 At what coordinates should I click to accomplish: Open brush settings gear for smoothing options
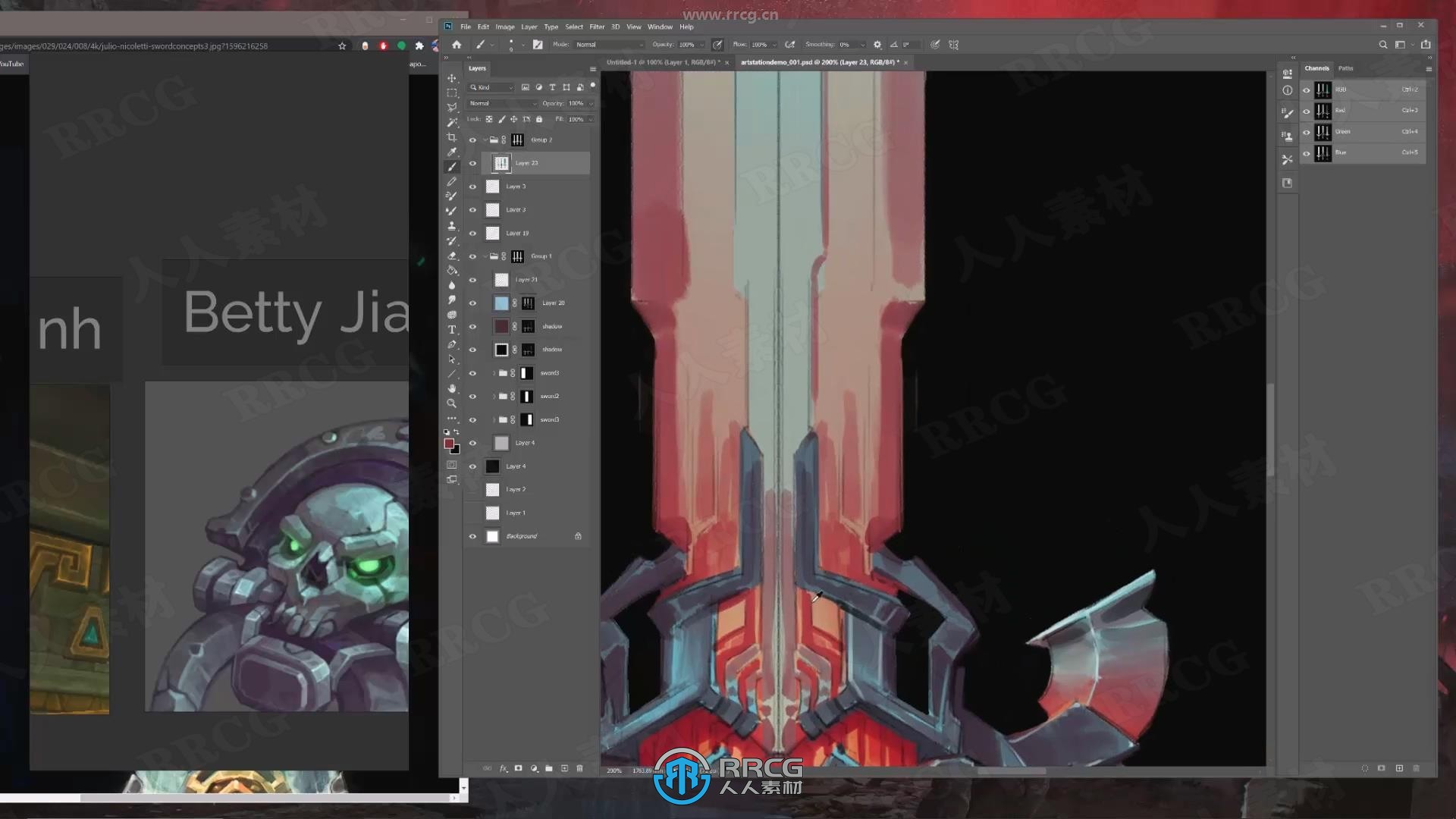tap(877, 45)
